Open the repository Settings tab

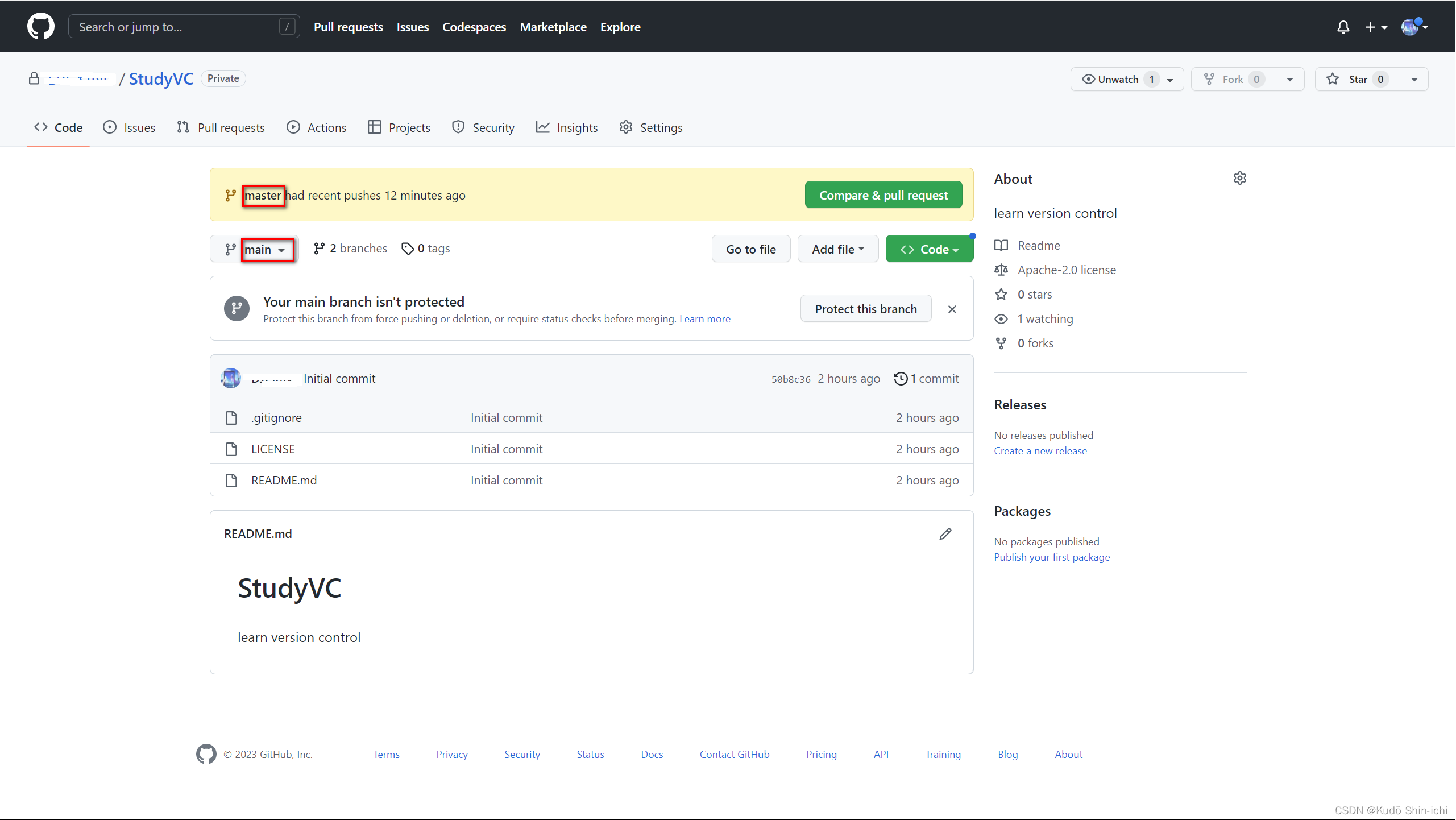[x=651, y=127]
